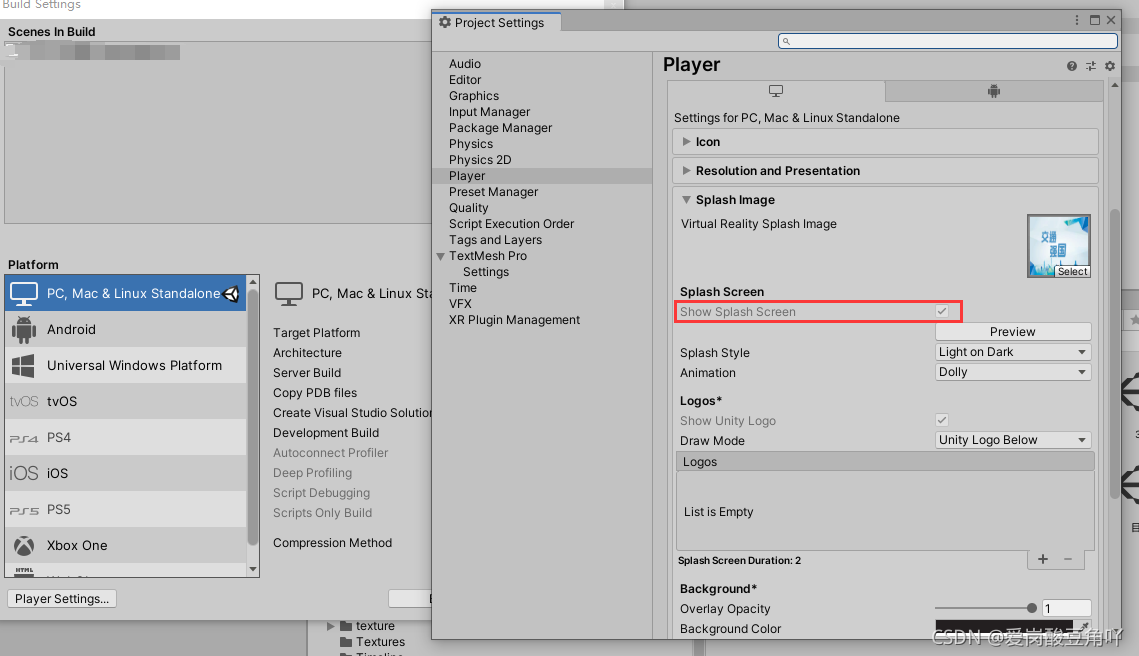Open XR Plugin Management settings
The height and width of the screenshot is (656, 1139).
pyautogui.click(x=514, y=320)
